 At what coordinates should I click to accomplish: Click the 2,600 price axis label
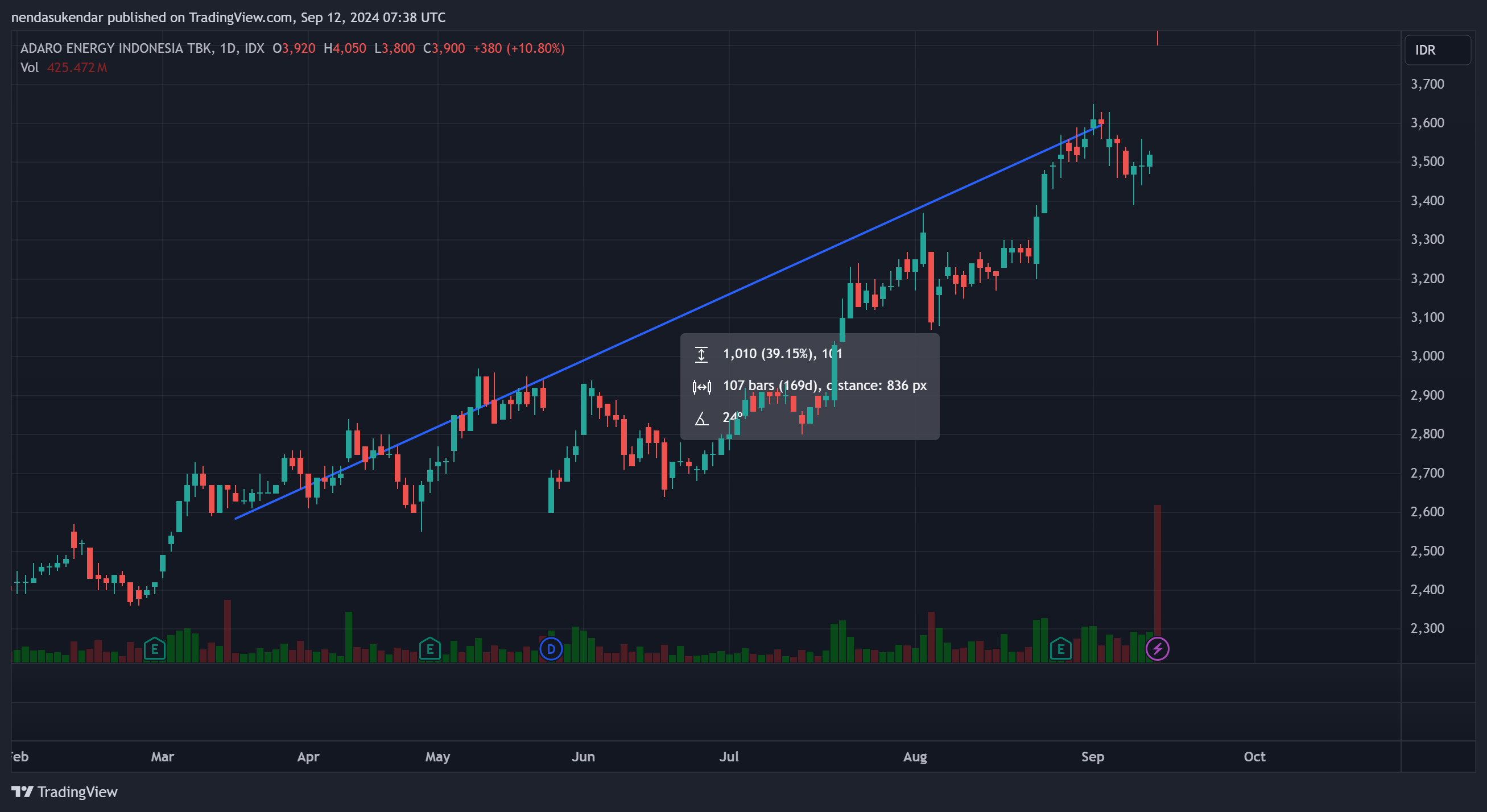tap(1427, 512)
